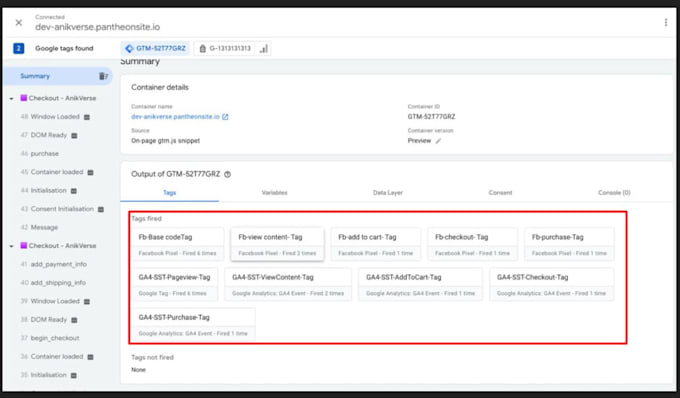Image resolution: width=680 pixels, height=398 pixels.
Task: Select event 35 Initialisation
Action: click(x=43, y=375)
